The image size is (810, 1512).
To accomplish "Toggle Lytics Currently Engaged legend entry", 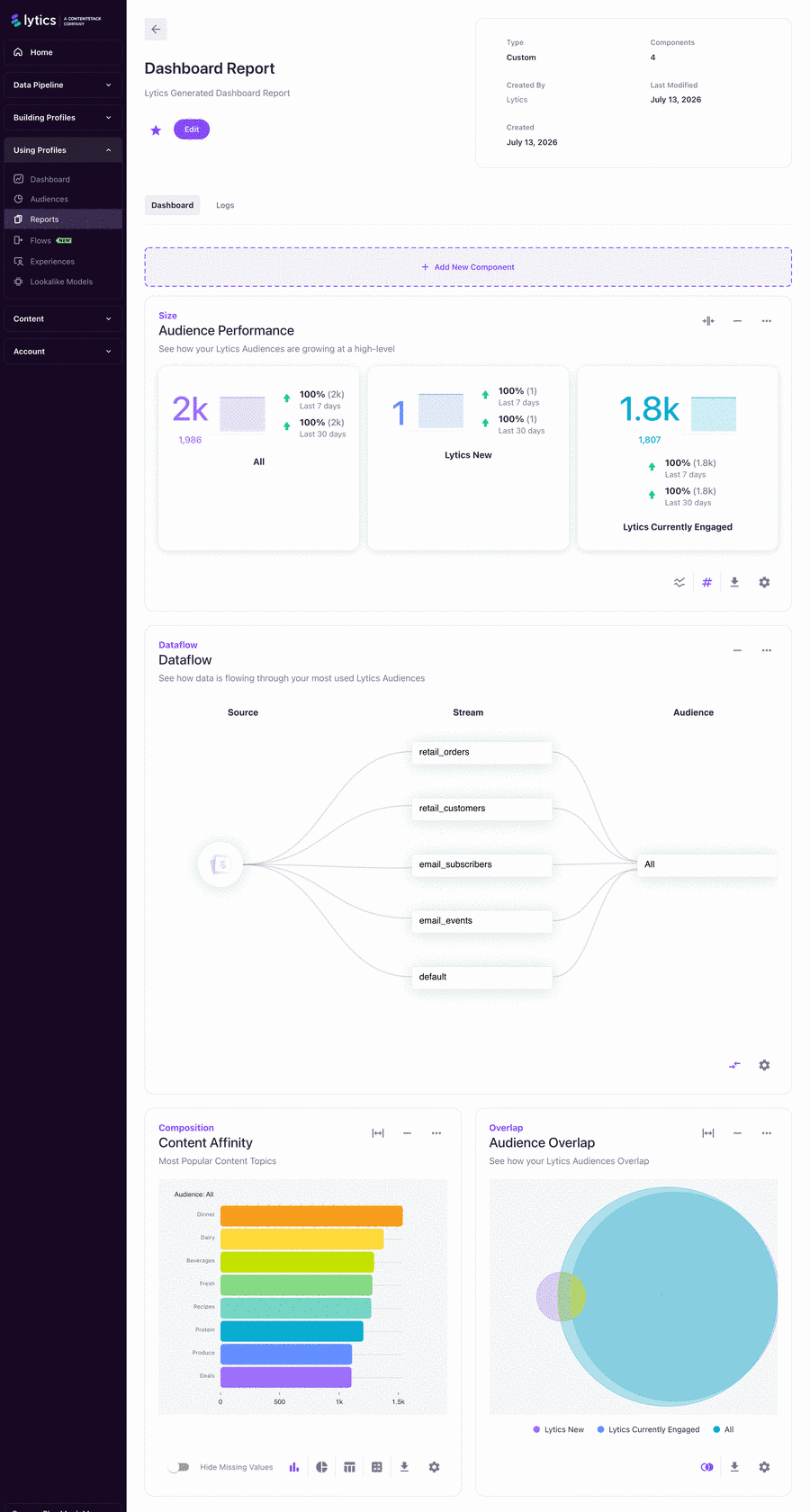I will click(648, 1429).
